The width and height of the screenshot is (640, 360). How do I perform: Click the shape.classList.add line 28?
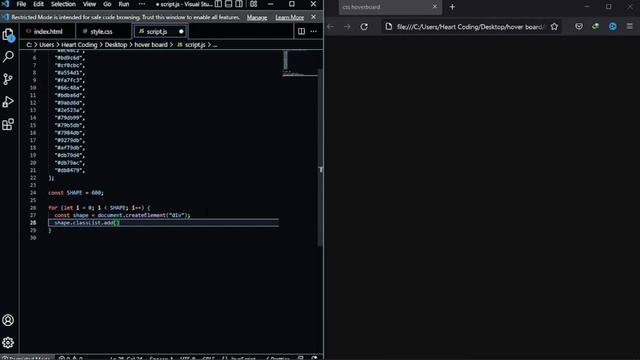pos(87,222)
